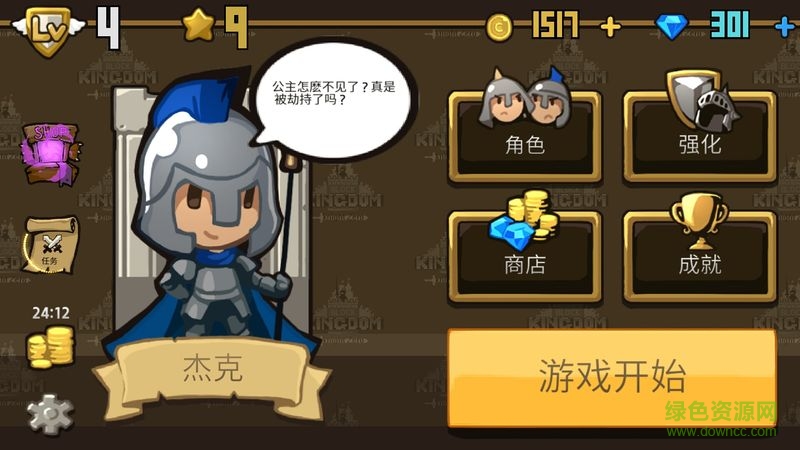Tap the blue diamond currency icon
This screenshot has height=450, width=800.
671,26
